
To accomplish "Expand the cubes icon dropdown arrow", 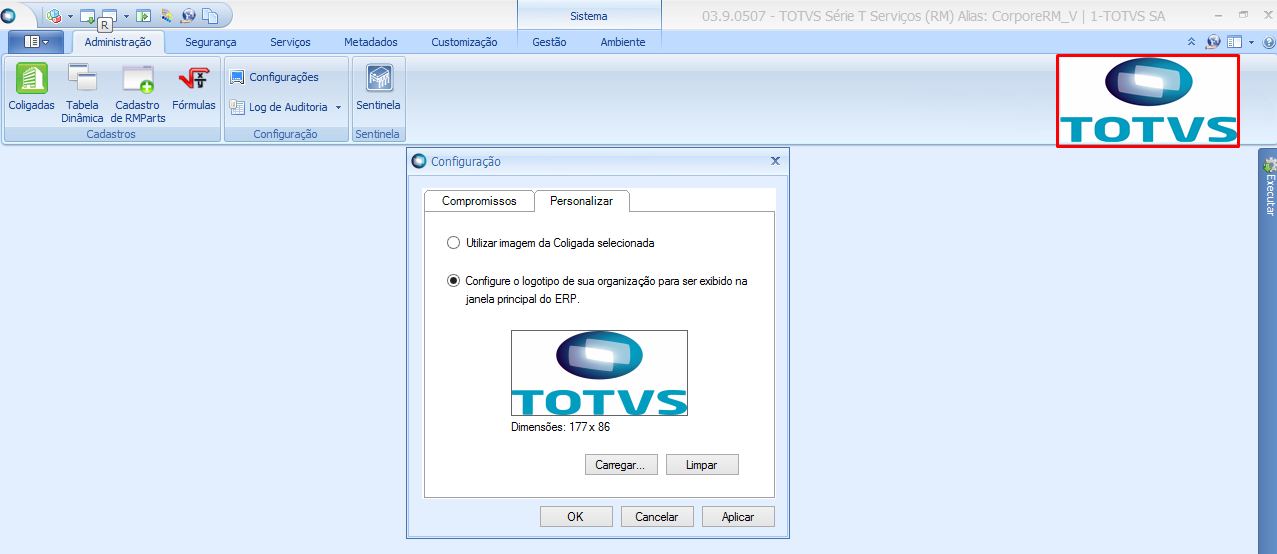I will (70, 16).
